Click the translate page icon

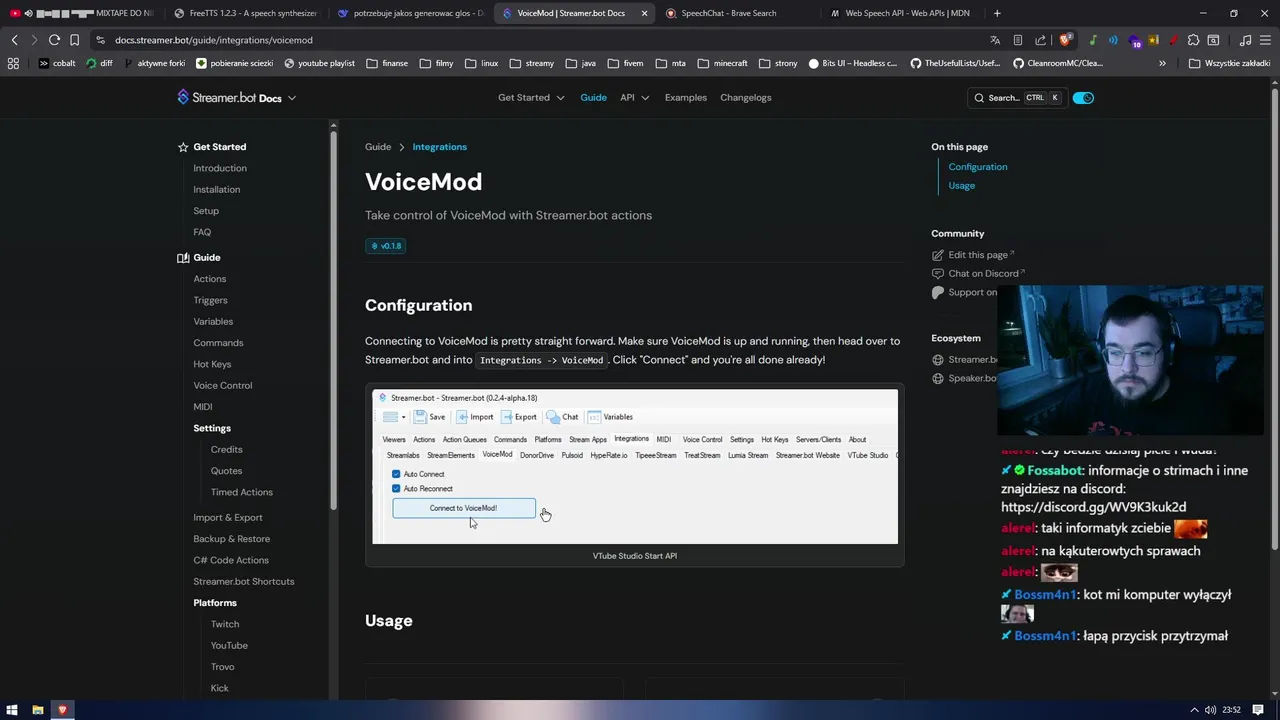click(x=995, y=40)
